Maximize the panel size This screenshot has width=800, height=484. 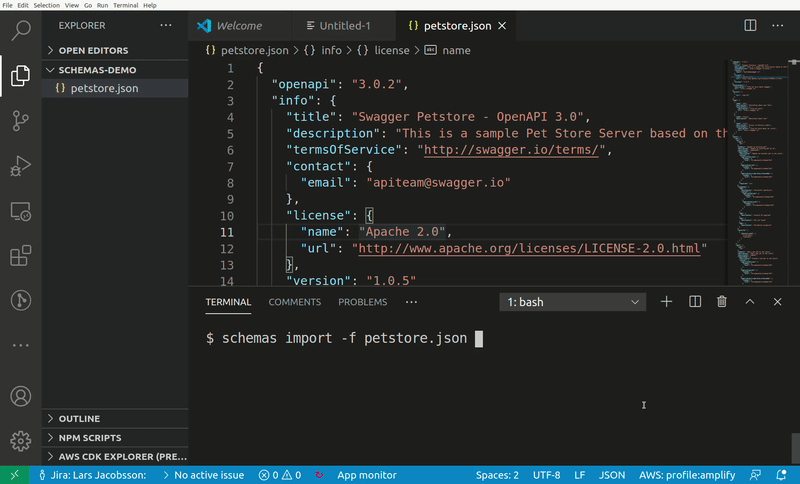point(749,302)
